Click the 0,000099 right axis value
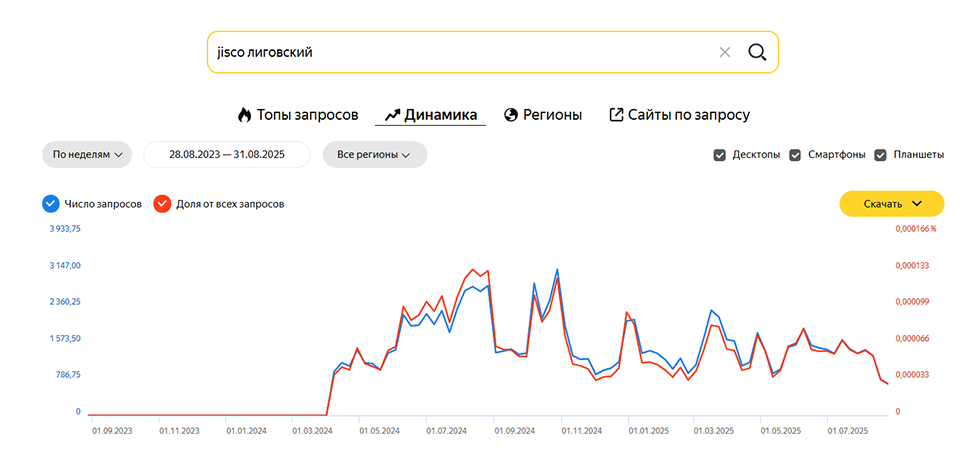960x457 pixels. (x=911, y=301)
